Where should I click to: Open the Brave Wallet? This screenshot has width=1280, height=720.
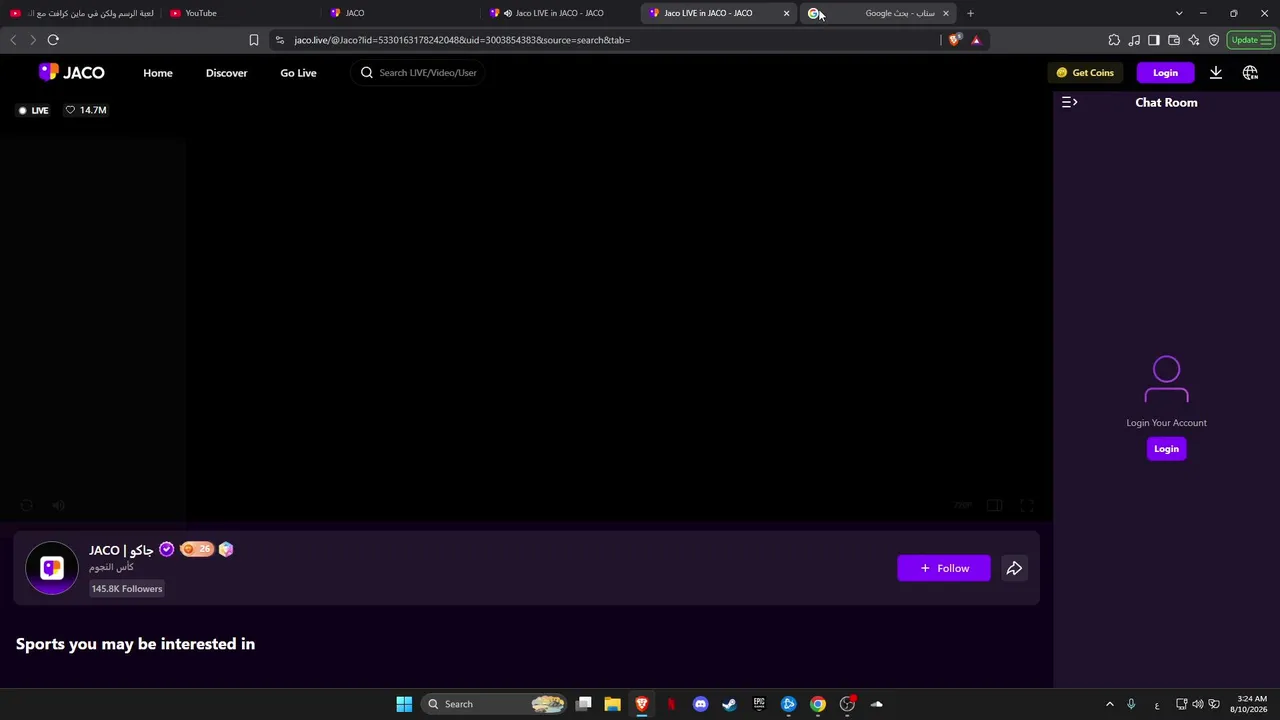[1174, 40]
